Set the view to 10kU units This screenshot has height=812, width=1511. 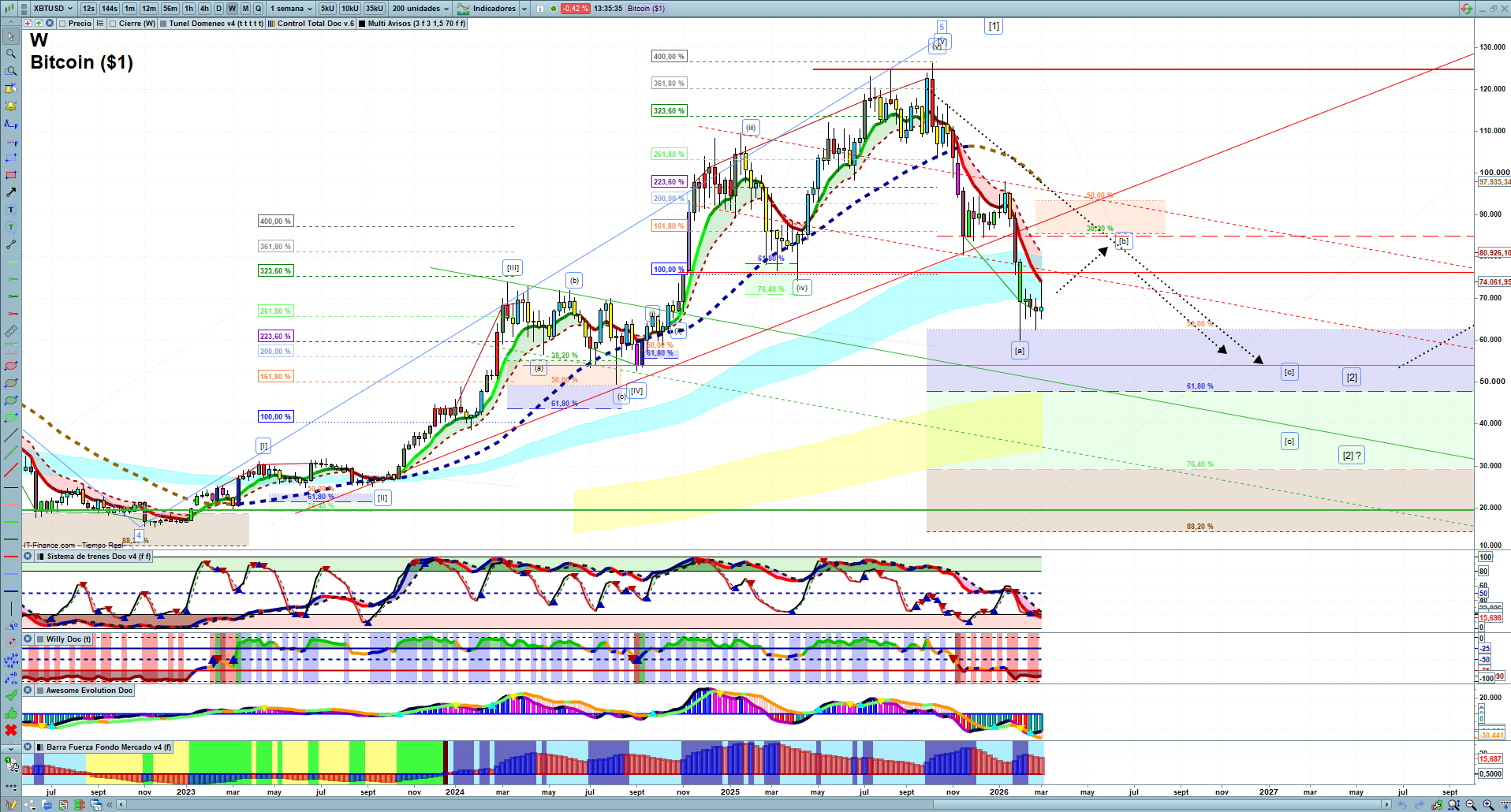350,9
